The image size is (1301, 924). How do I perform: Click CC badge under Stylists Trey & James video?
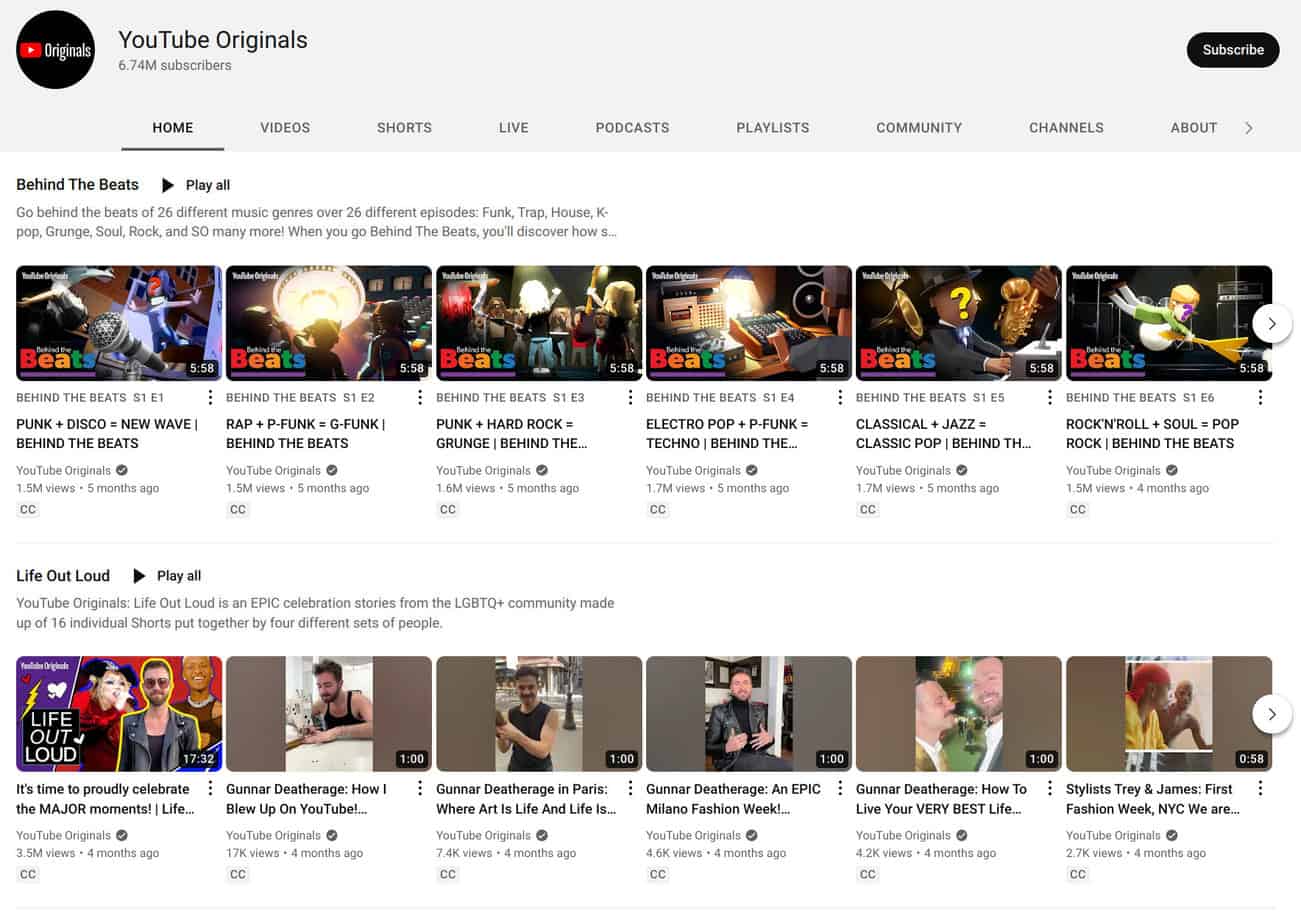point(1078,875)
